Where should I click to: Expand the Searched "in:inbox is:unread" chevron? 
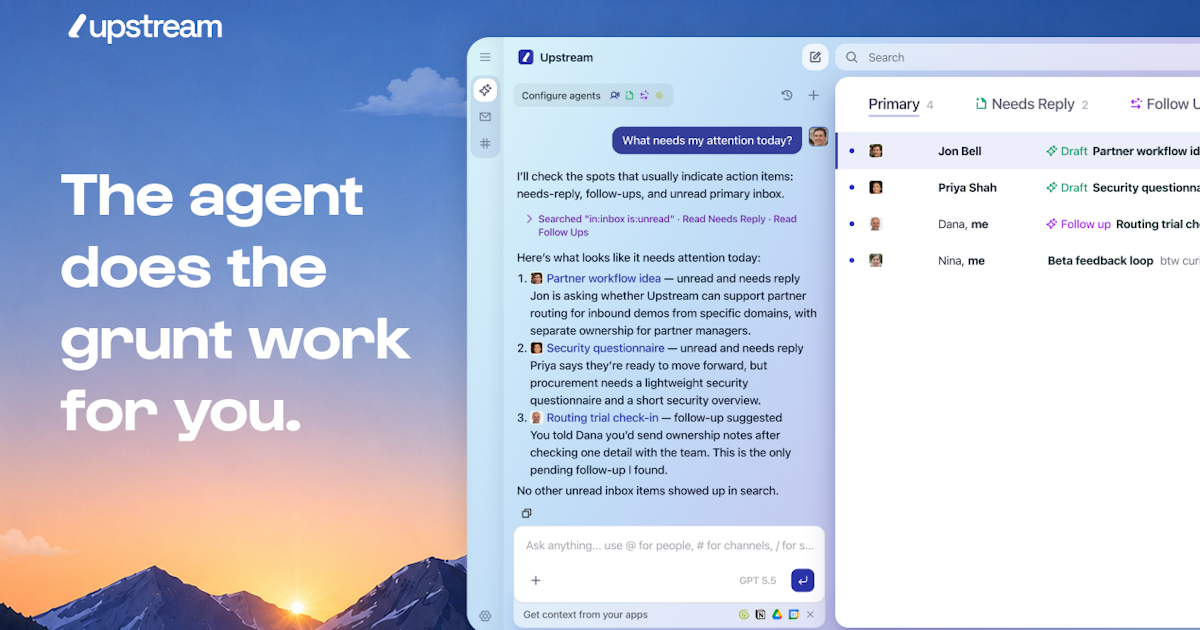coord(529,219)
